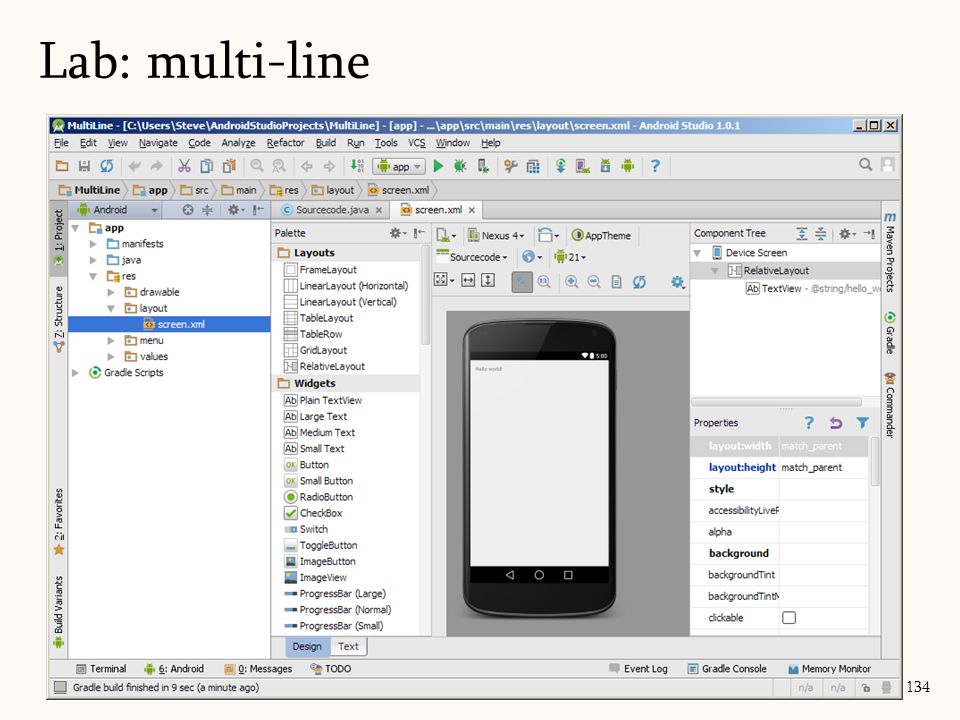Click the Properties restore default arrow icon
This screenshot has height=720, width=960.
[836, 422]
